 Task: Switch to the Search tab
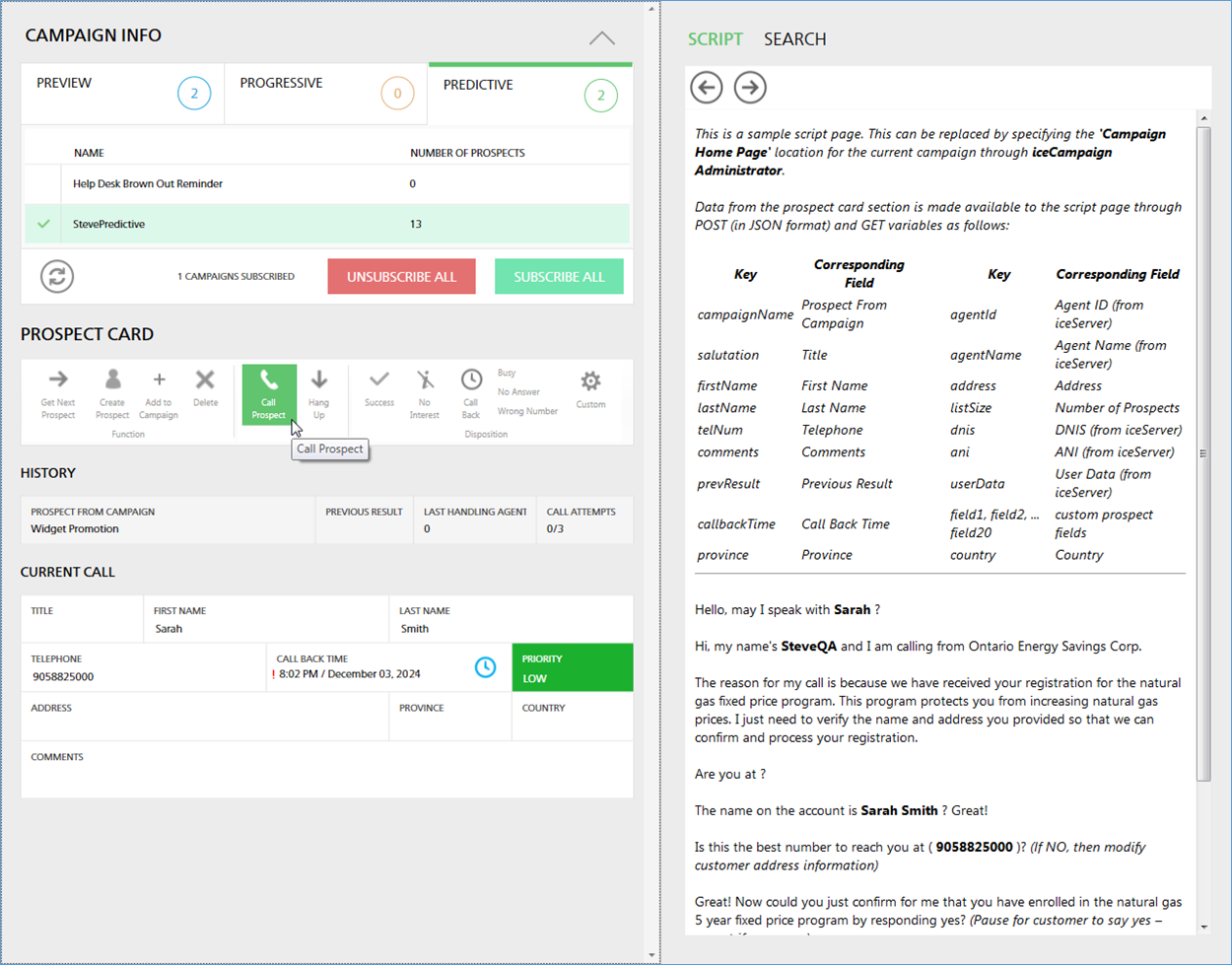click(x=794, y=39)
